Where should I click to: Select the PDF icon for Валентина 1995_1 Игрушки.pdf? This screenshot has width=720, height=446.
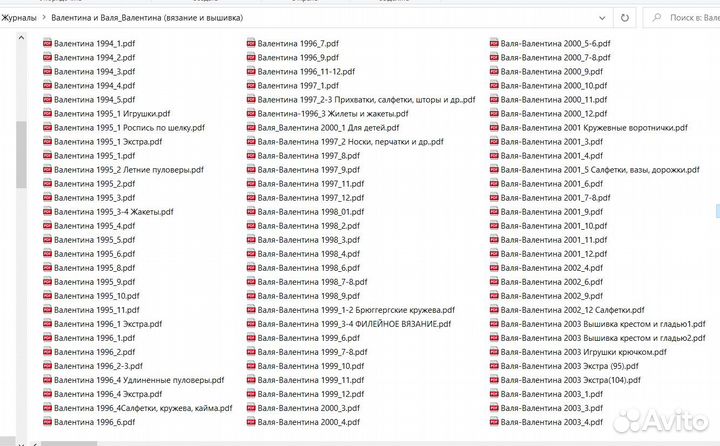click(x=47, y=114)
